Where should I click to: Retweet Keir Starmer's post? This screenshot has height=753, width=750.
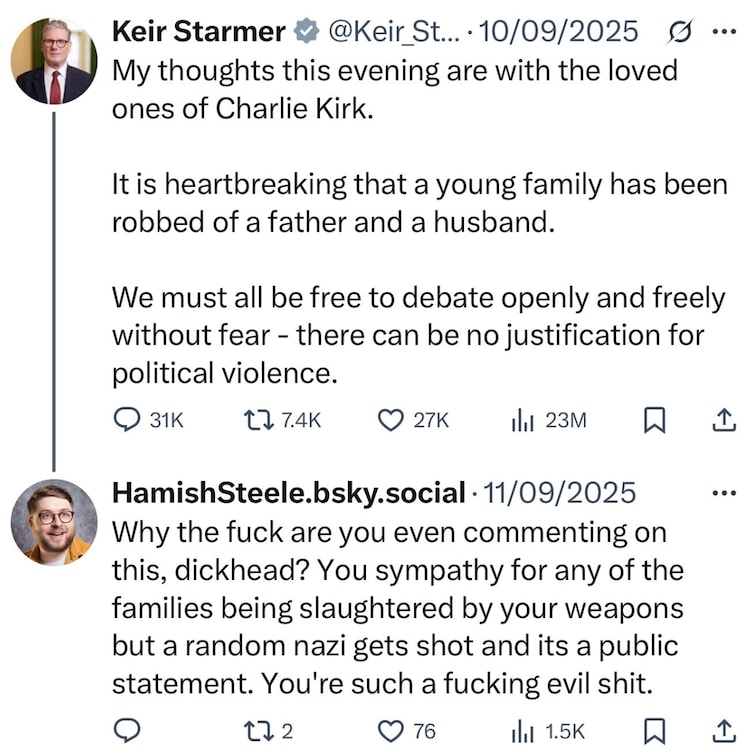pos(256,421)
